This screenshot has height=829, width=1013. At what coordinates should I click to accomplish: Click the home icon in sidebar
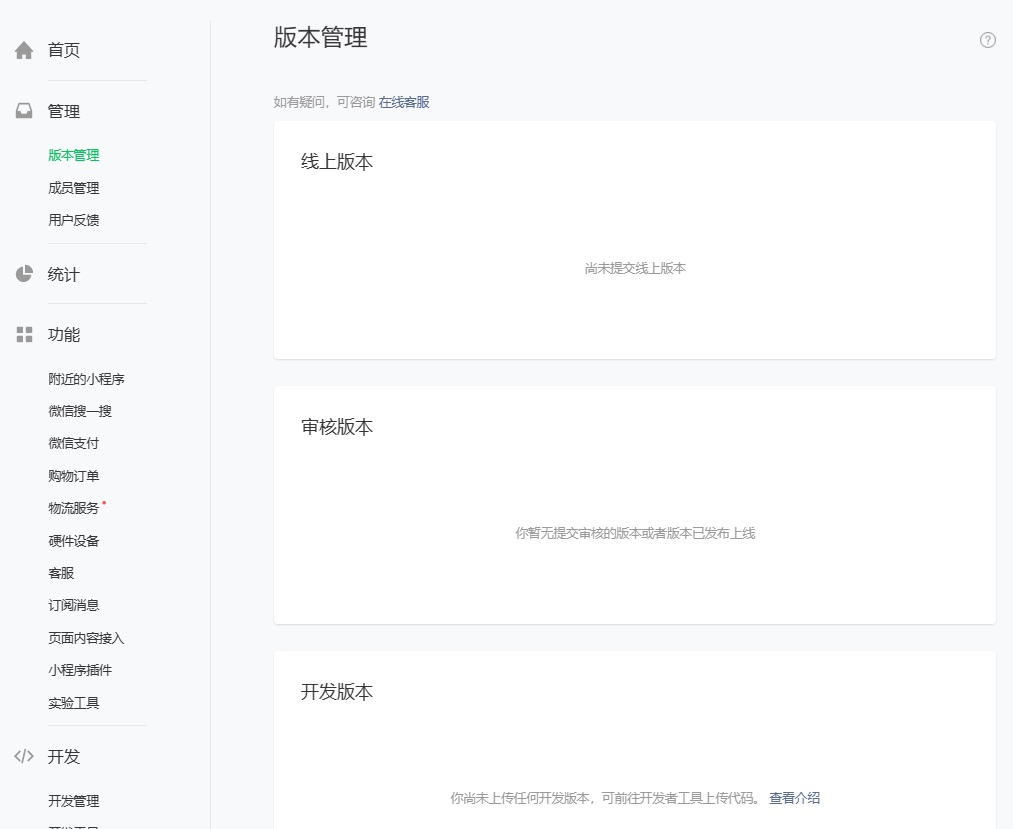(x=24, y=51)
